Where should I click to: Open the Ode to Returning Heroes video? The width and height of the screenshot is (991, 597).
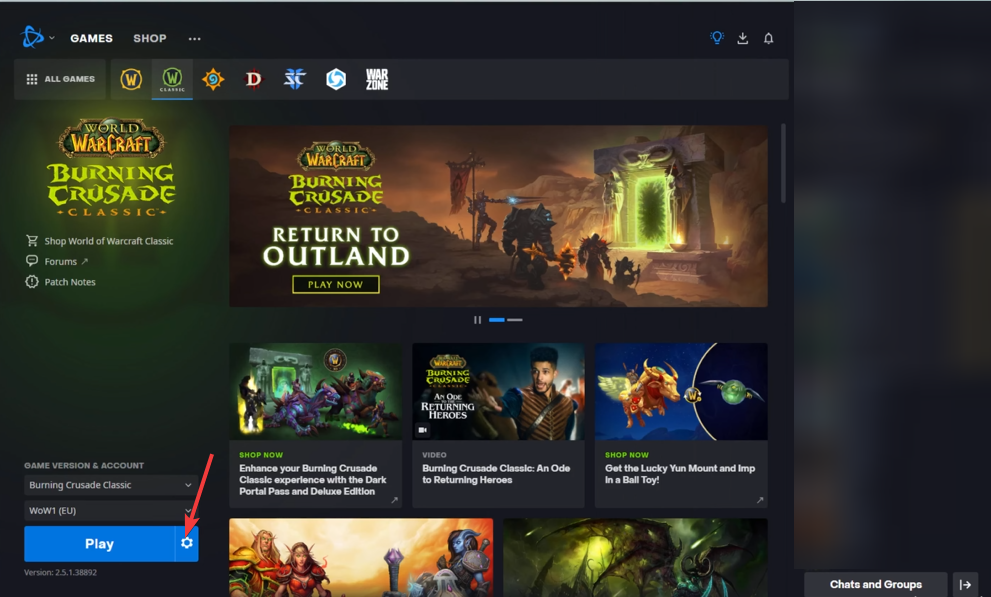tap(498, 425)
